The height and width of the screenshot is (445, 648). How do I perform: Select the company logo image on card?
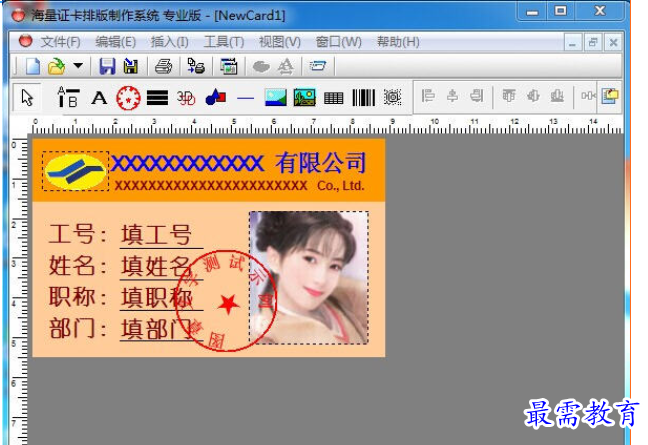(x=76, y=171)
